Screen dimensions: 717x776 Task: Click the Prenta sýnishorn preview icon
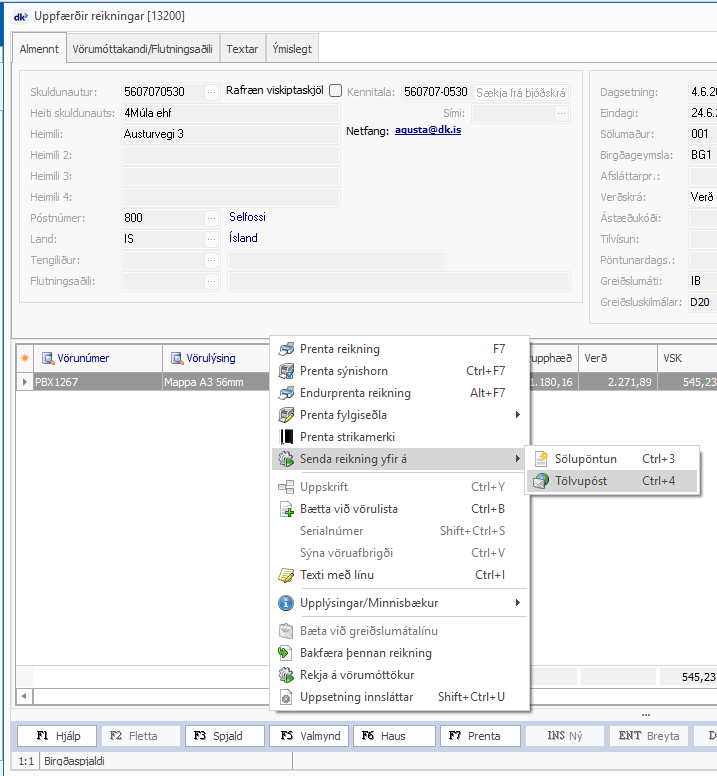(286, 371)
